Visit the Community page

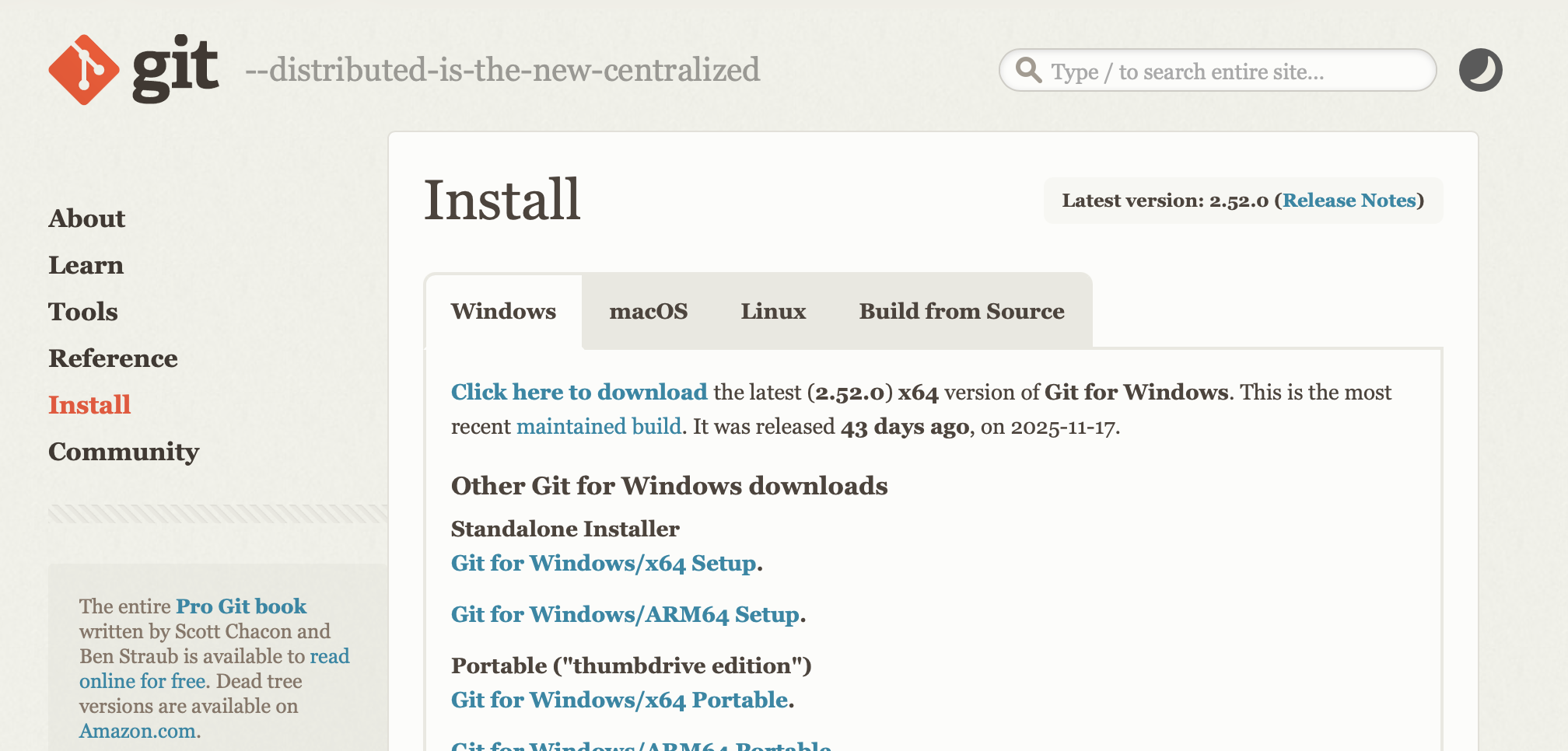click(x=124, y=452)
